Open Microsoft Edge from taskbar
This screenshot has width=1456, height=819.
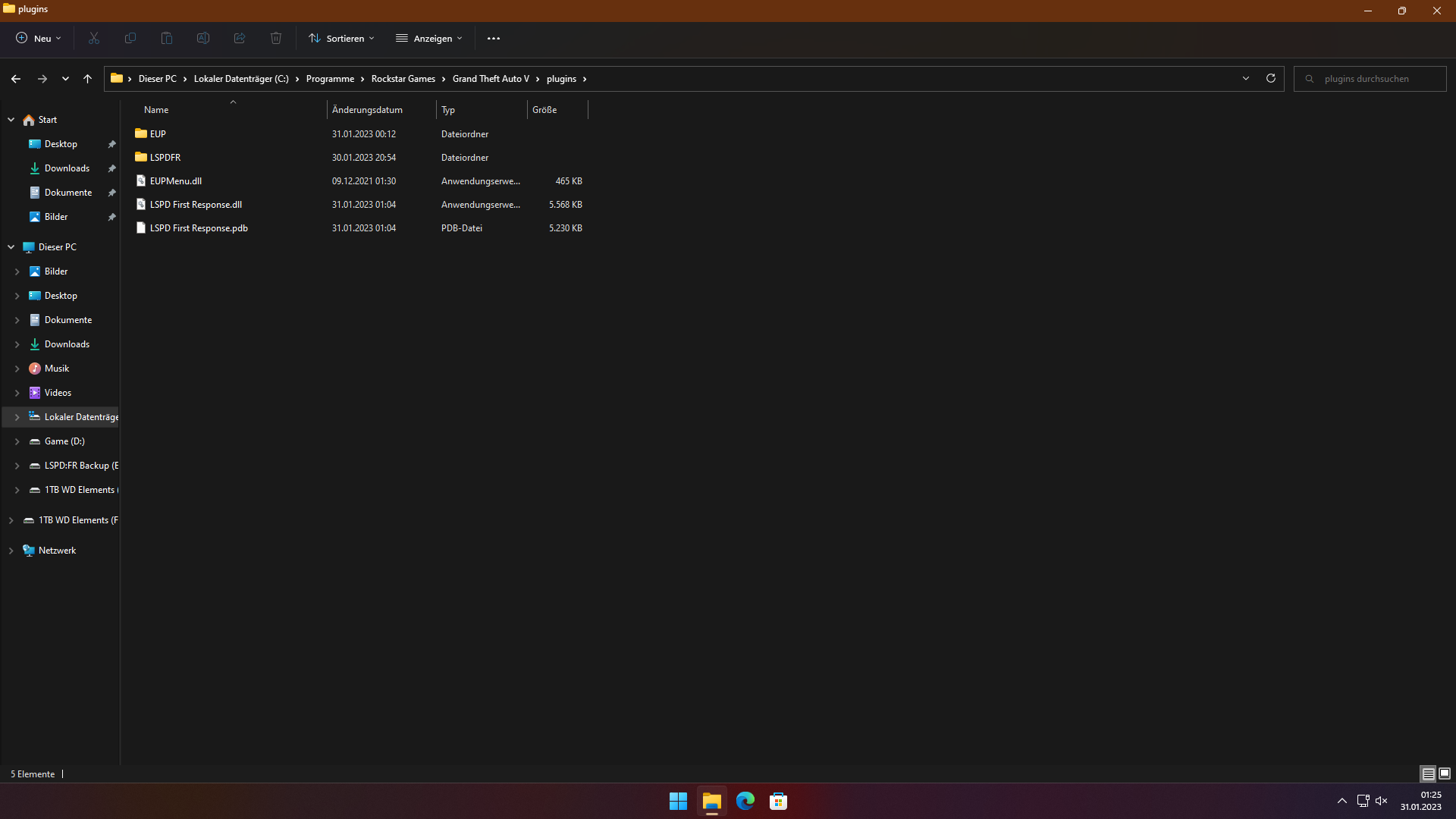point(745,801)
